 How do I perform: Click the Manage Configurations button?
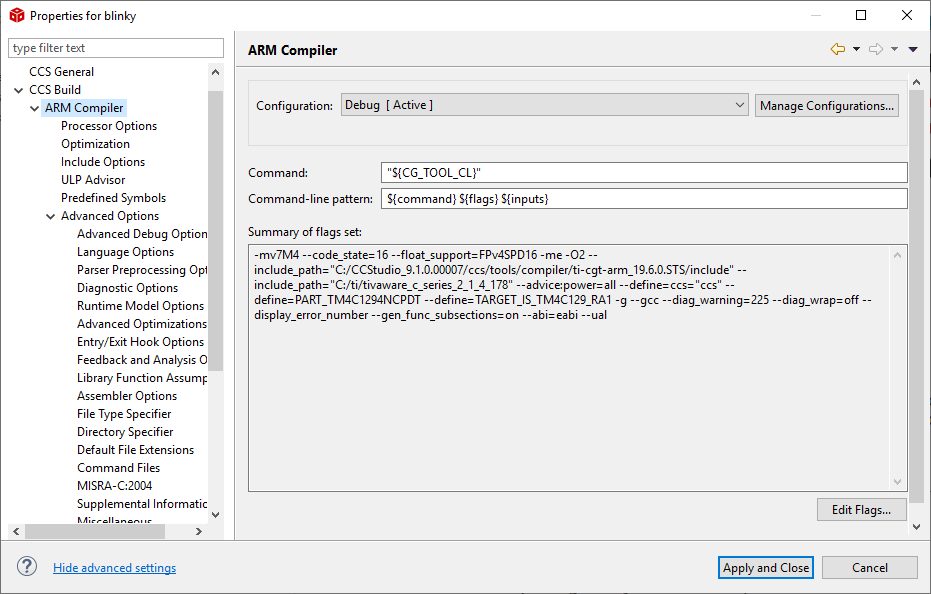click(826, 106)
